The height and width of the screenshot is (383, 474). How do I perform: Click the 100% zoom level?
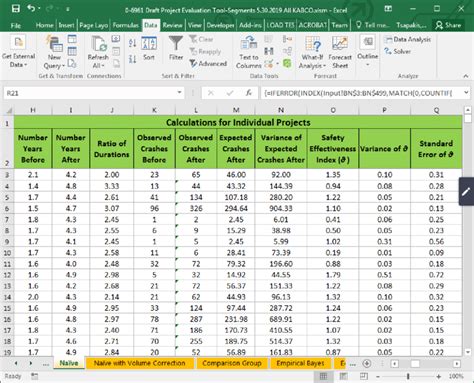click(x=456, y=376)
